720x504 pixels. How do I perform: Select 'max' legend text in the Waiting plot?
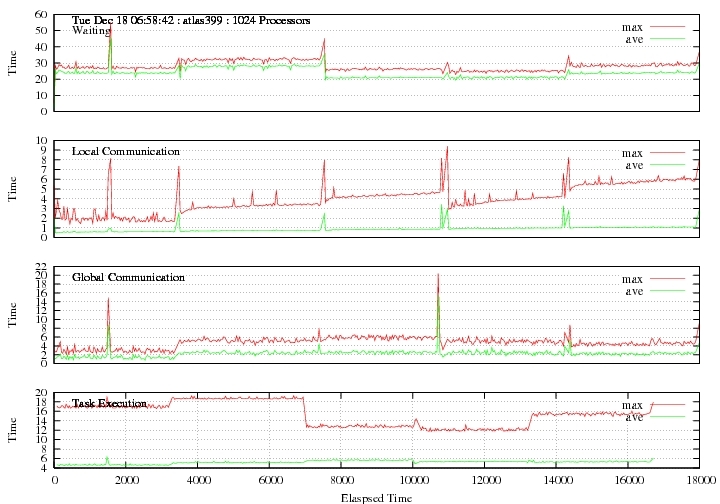point(632,27)
